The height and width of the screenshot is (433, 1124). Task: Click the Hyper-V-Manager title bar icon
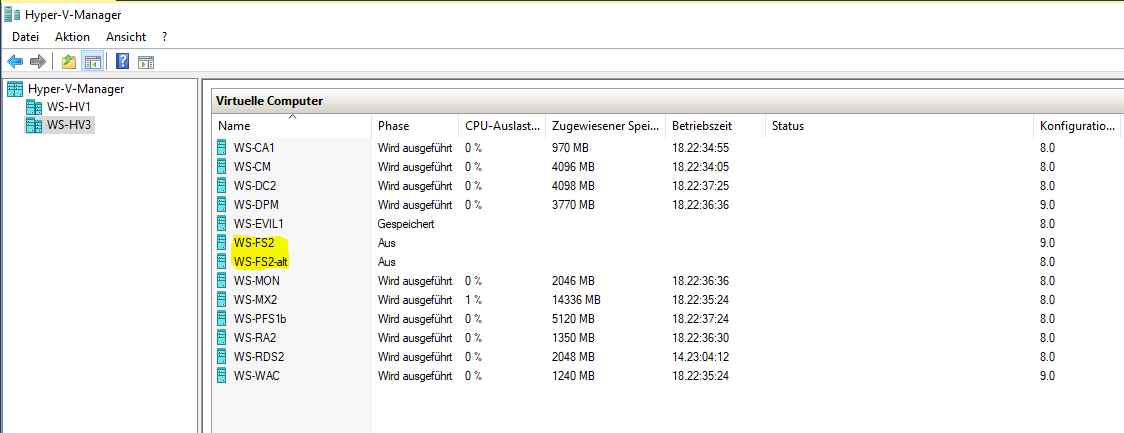click(x=12, y=14)
